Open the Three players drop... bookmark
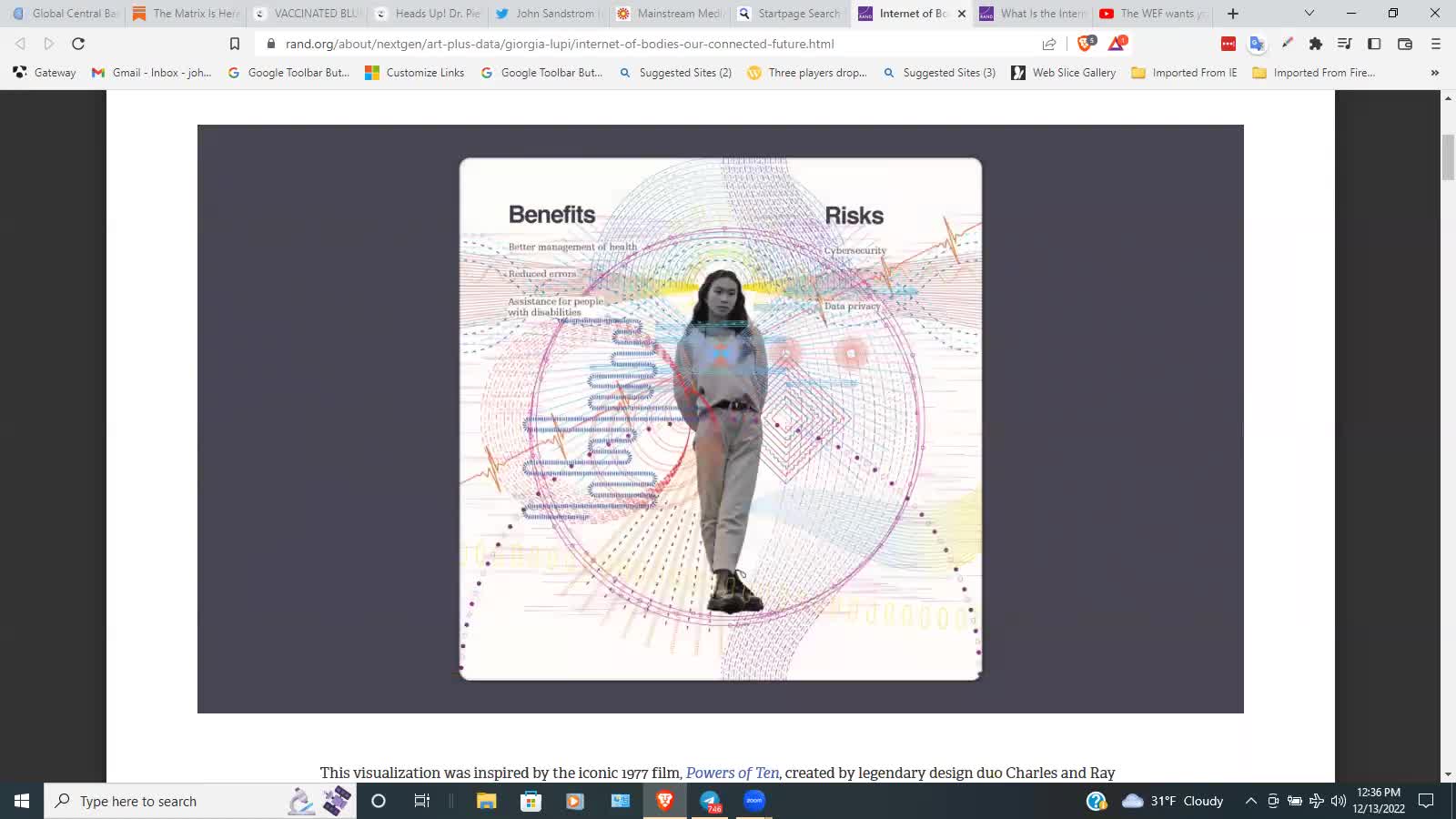This screenshot has width=1456, height=819. (807, 73)
